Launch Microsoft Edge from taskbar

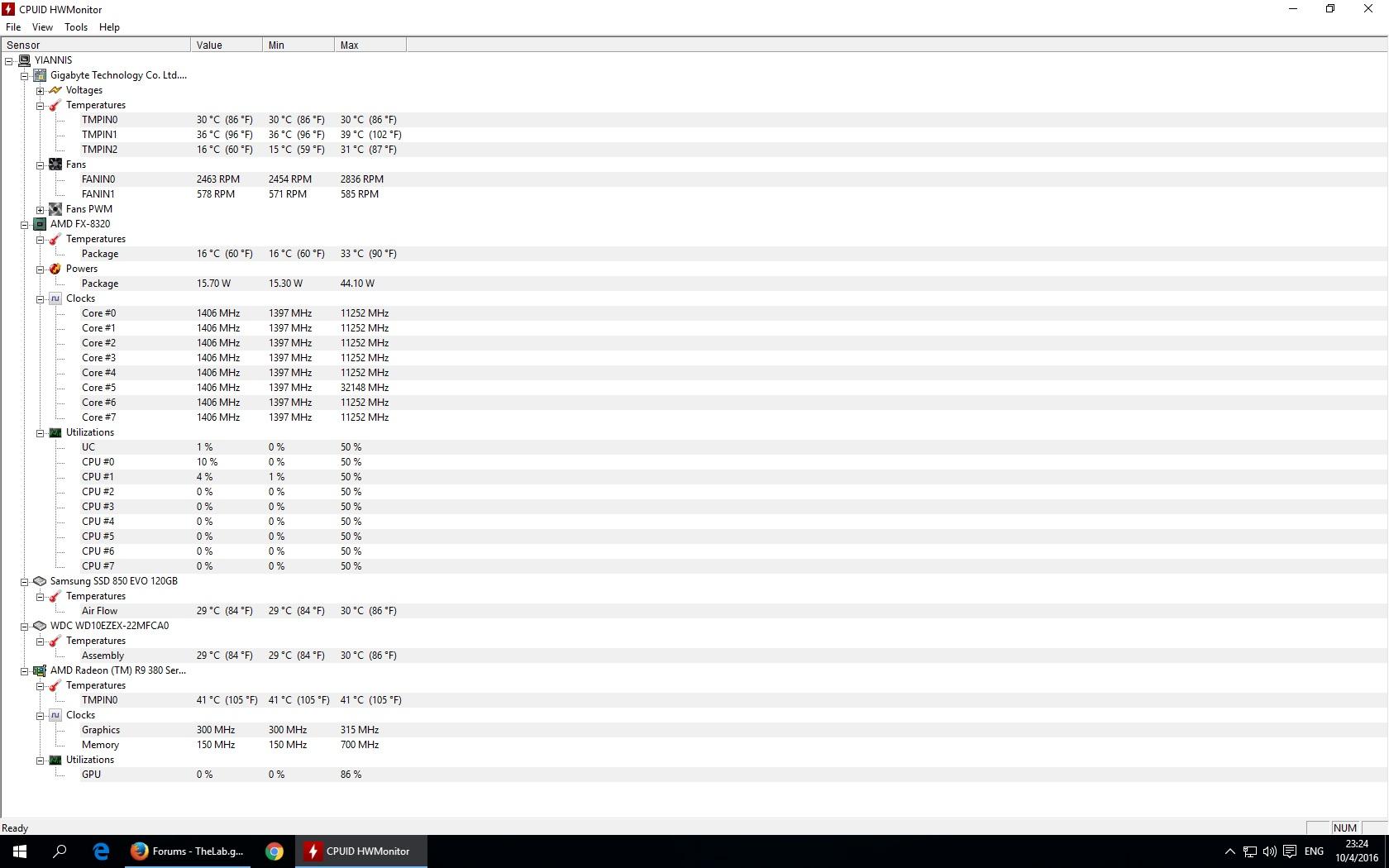[x=101, y=851]
